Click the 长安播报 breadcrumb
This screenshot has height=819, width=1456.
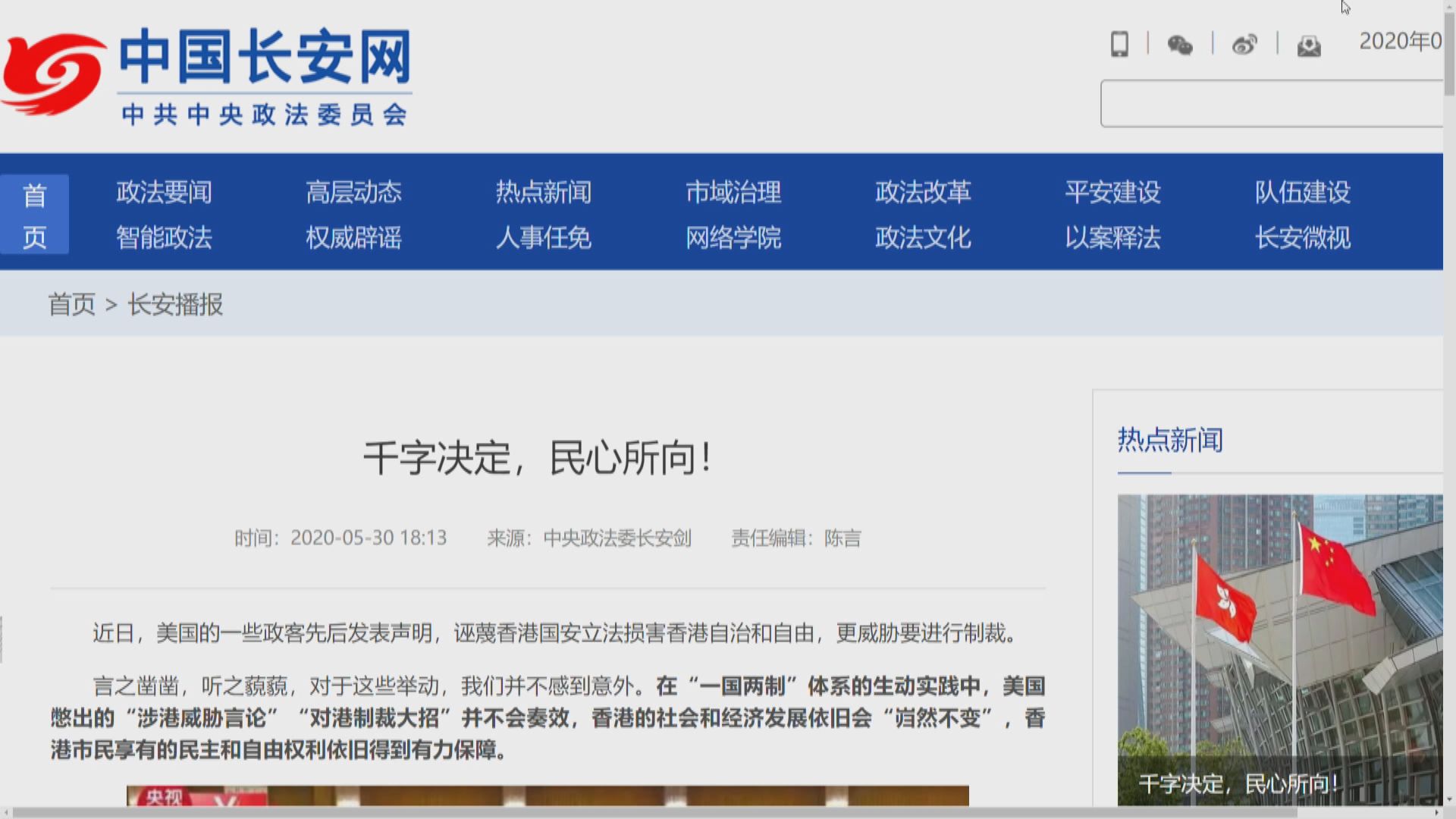(176, 305)
